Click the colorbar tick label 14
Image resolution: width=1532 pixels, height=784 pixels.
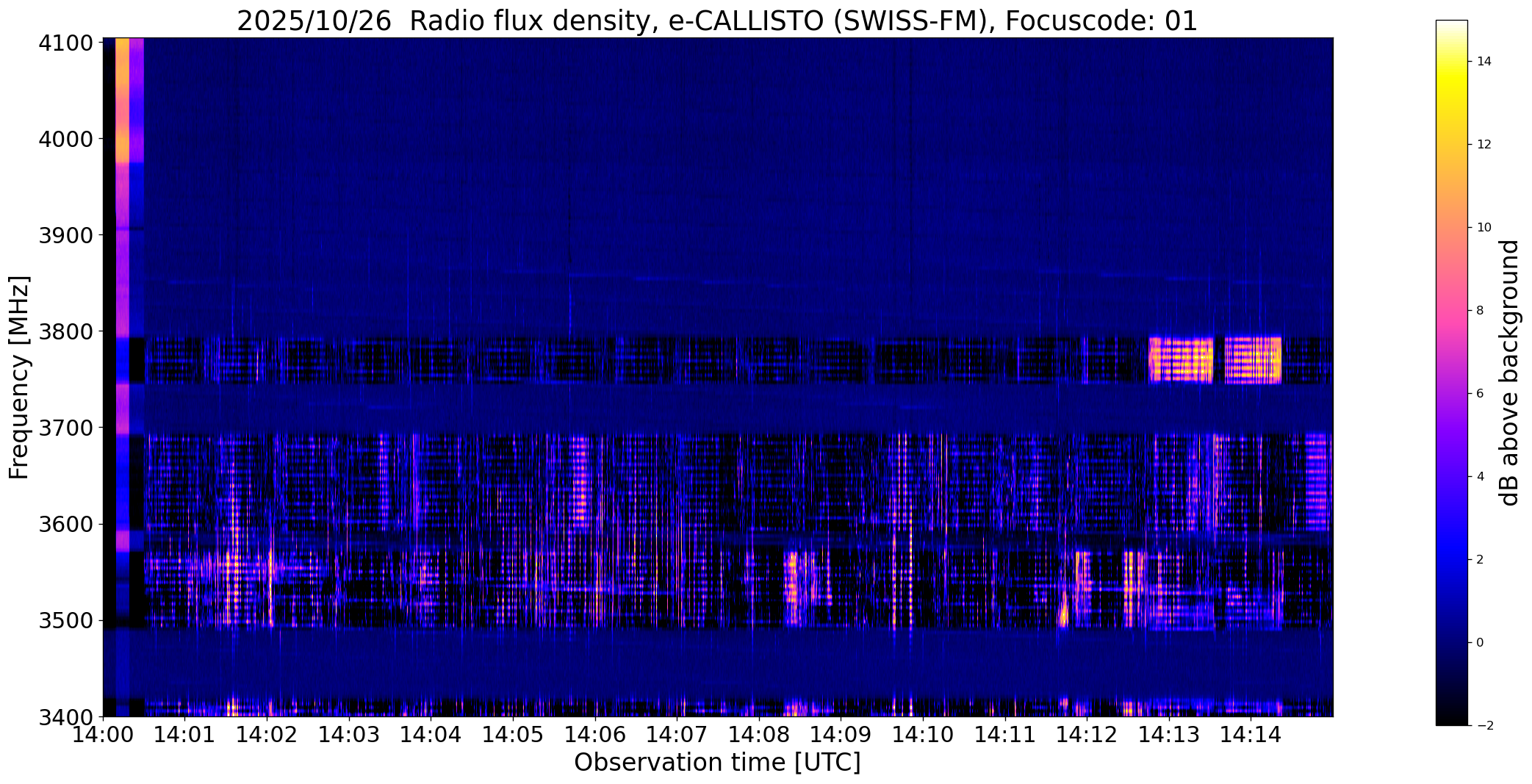1484,62
